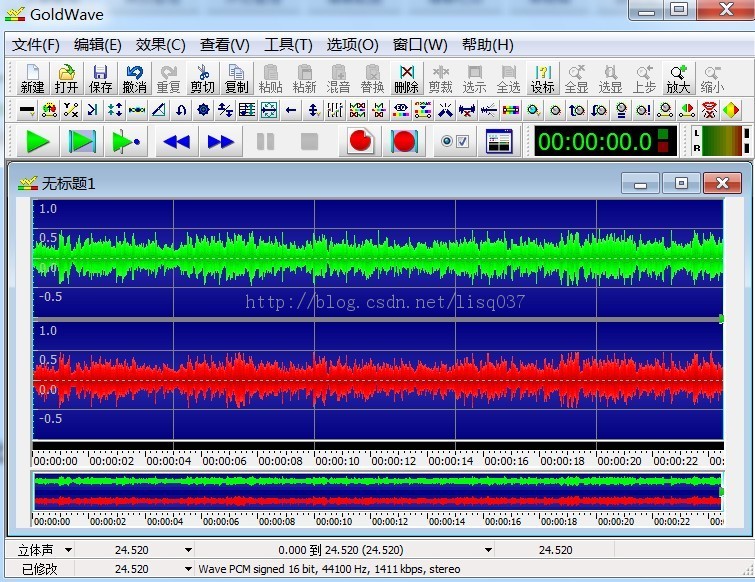The height and width of the screenshot is (582, 755).
Task: Click the 新建 (New) toolbar icon
Action: [32, 78]
